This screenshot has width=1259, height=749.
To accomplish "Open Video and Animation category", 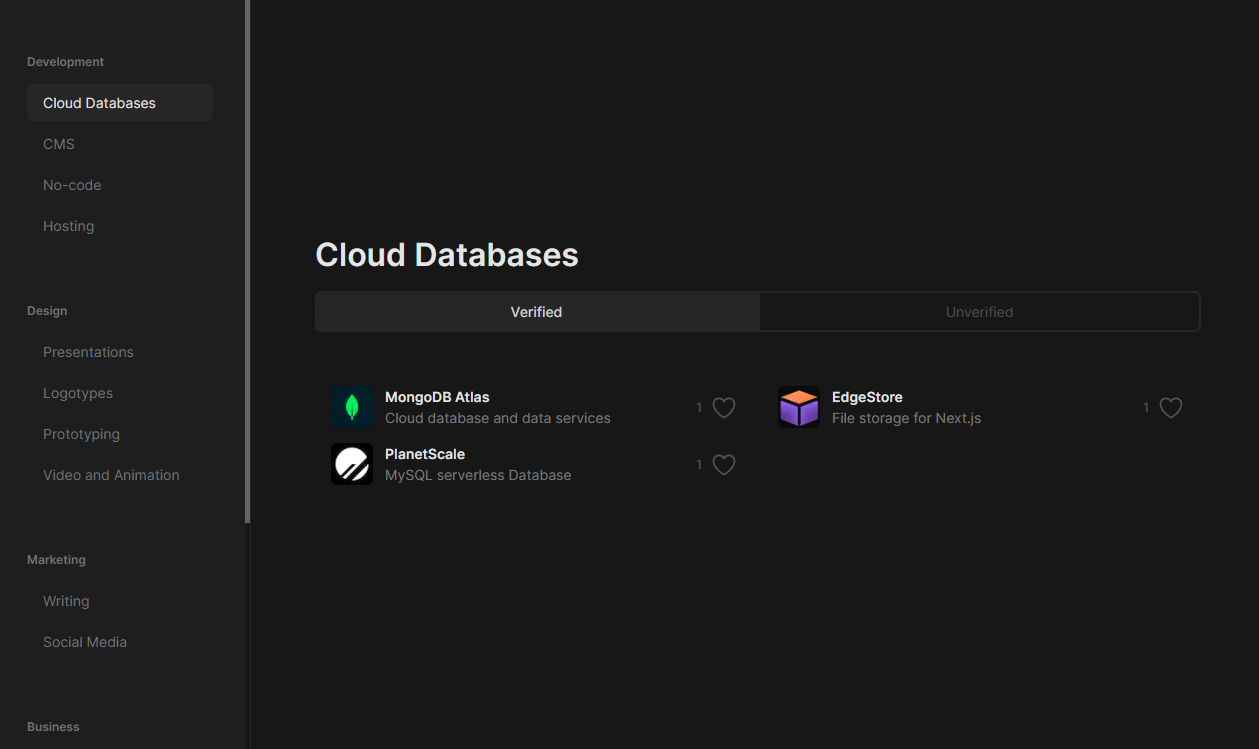I will [x=111, y=475].
